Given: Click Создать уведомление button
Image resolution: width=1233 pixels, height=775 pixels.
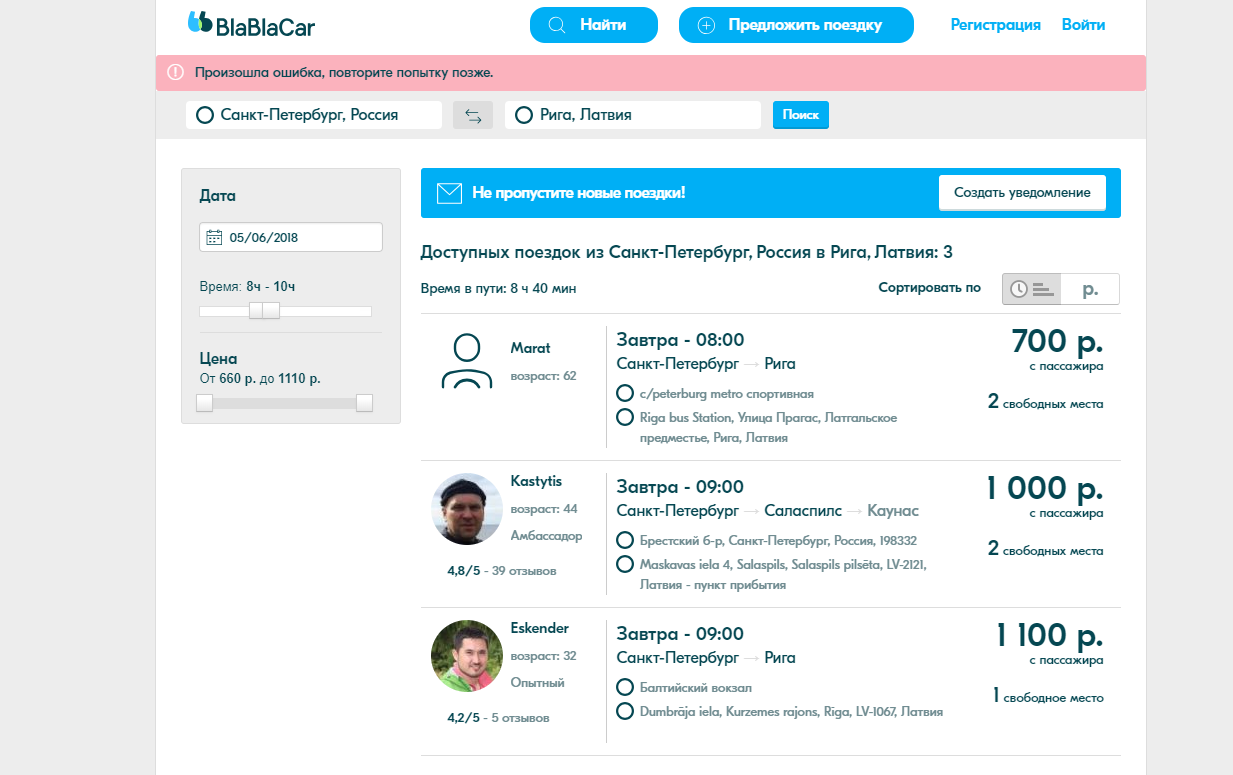Looking at the screenshot, I should (1022, 192).
